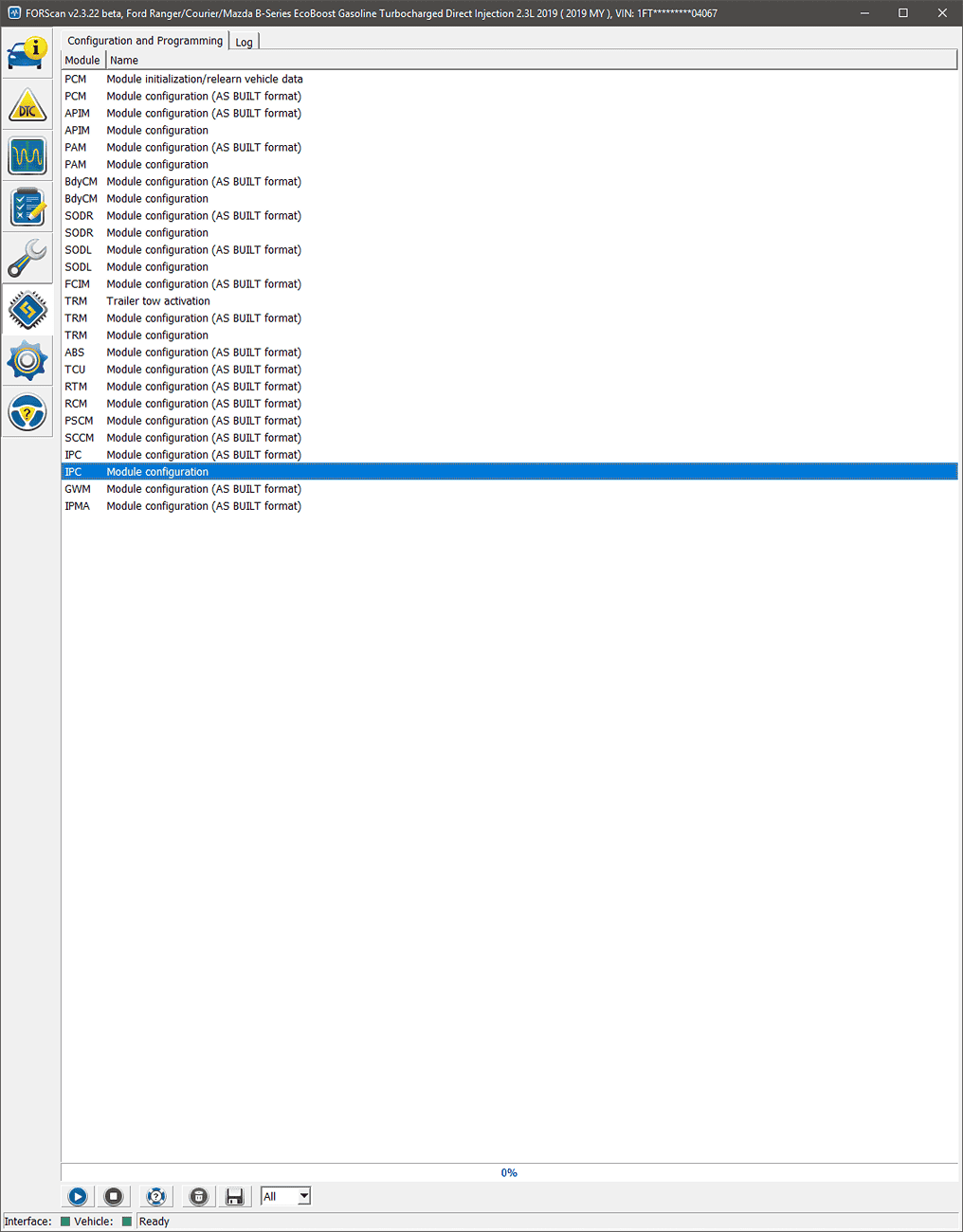Switch to the Log tab
Screen dimensions: 963x1232
click(x=244, y=42)
